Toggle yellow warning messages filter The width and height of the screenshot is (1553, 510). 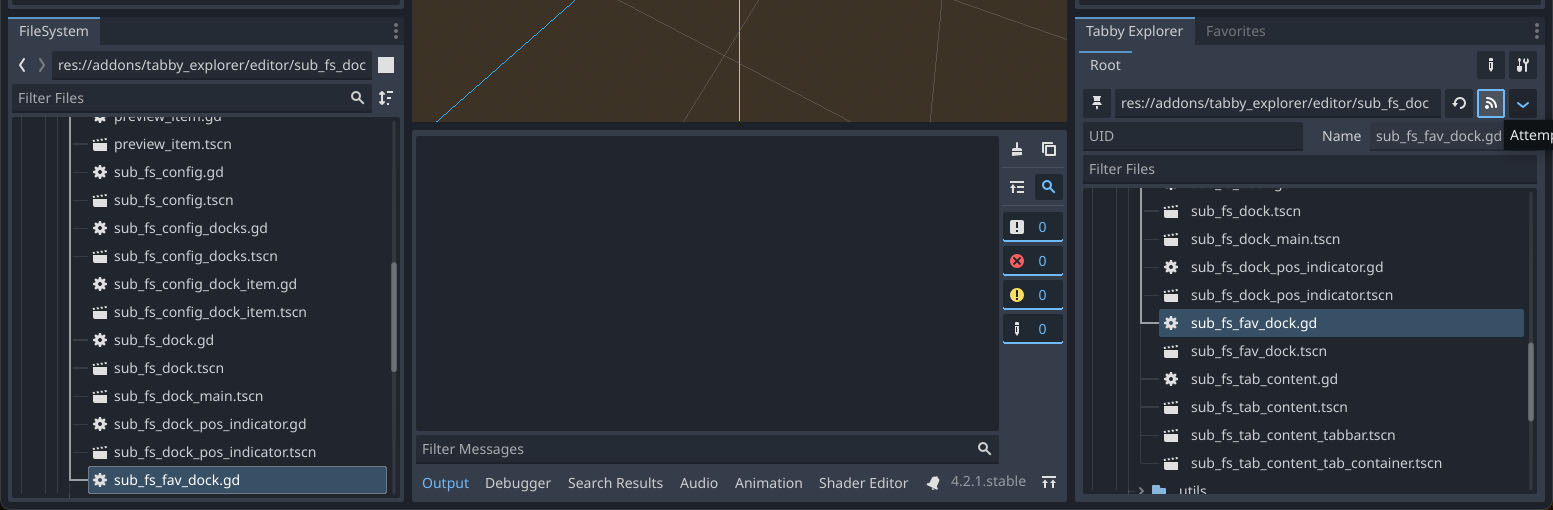[x=1033, y=295]
